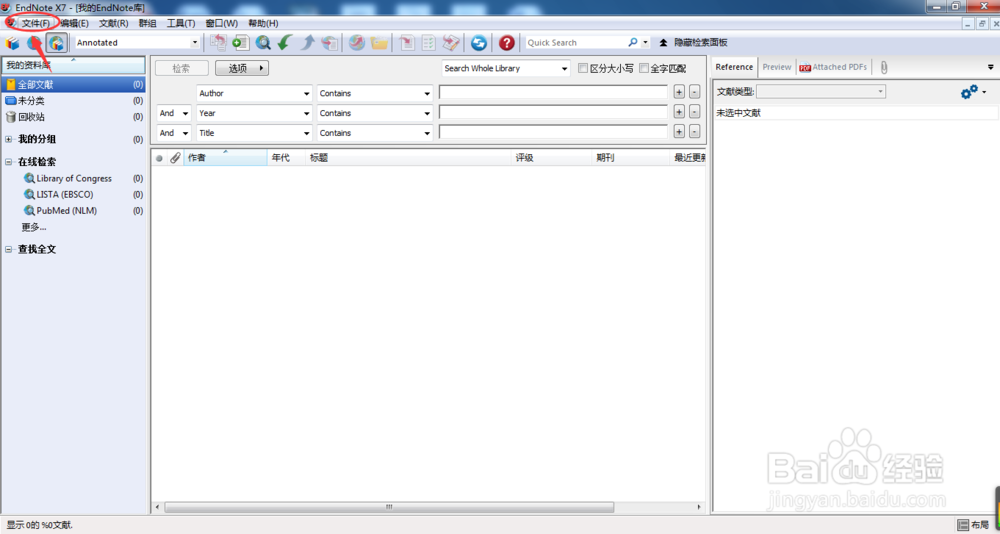
Task: Collapse the 在线检索 section
Action: pyautogui.click(x=8, y=162)
